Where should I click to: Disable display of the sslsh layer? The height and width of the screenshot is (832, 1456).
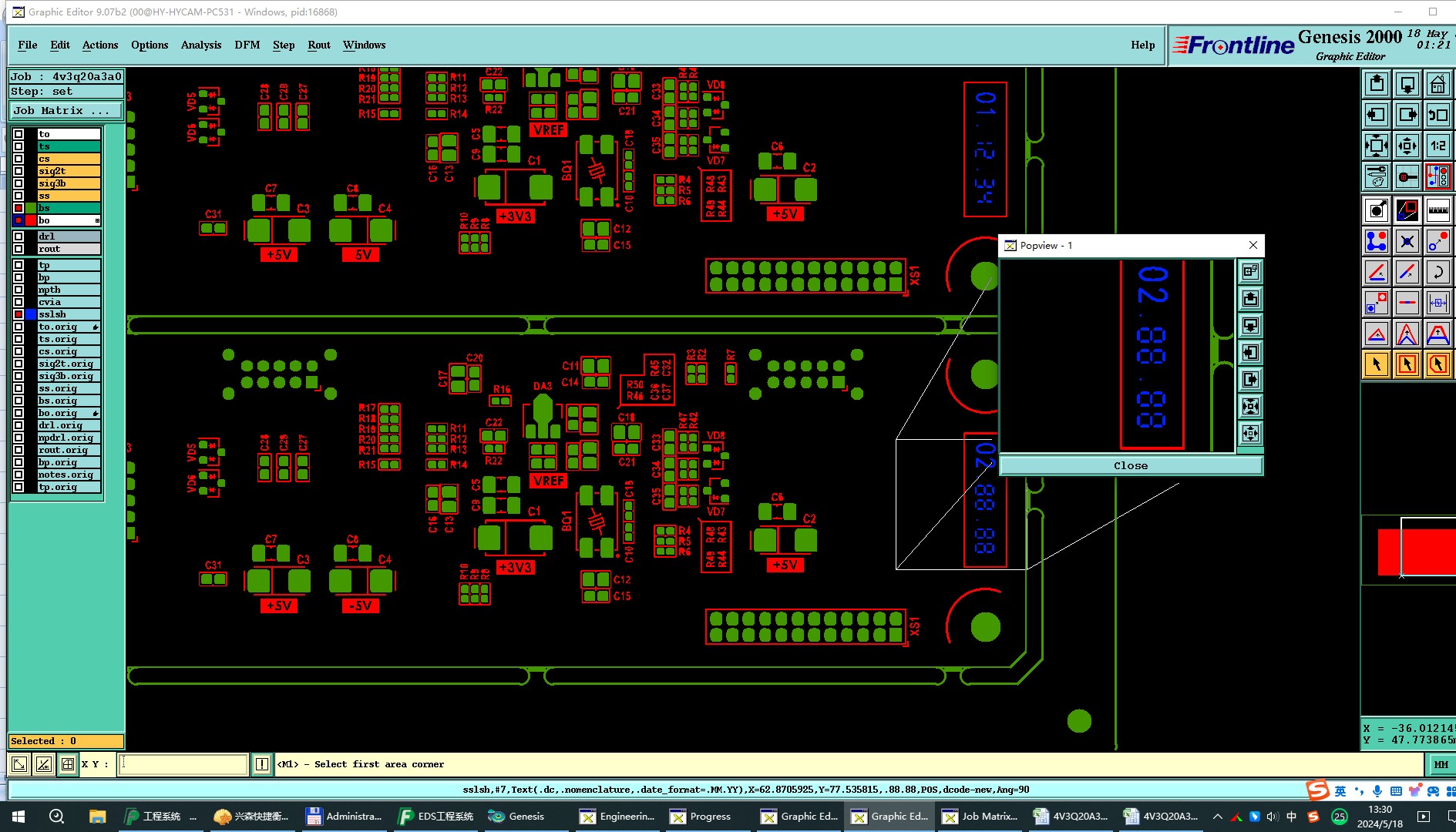[18, 314]
